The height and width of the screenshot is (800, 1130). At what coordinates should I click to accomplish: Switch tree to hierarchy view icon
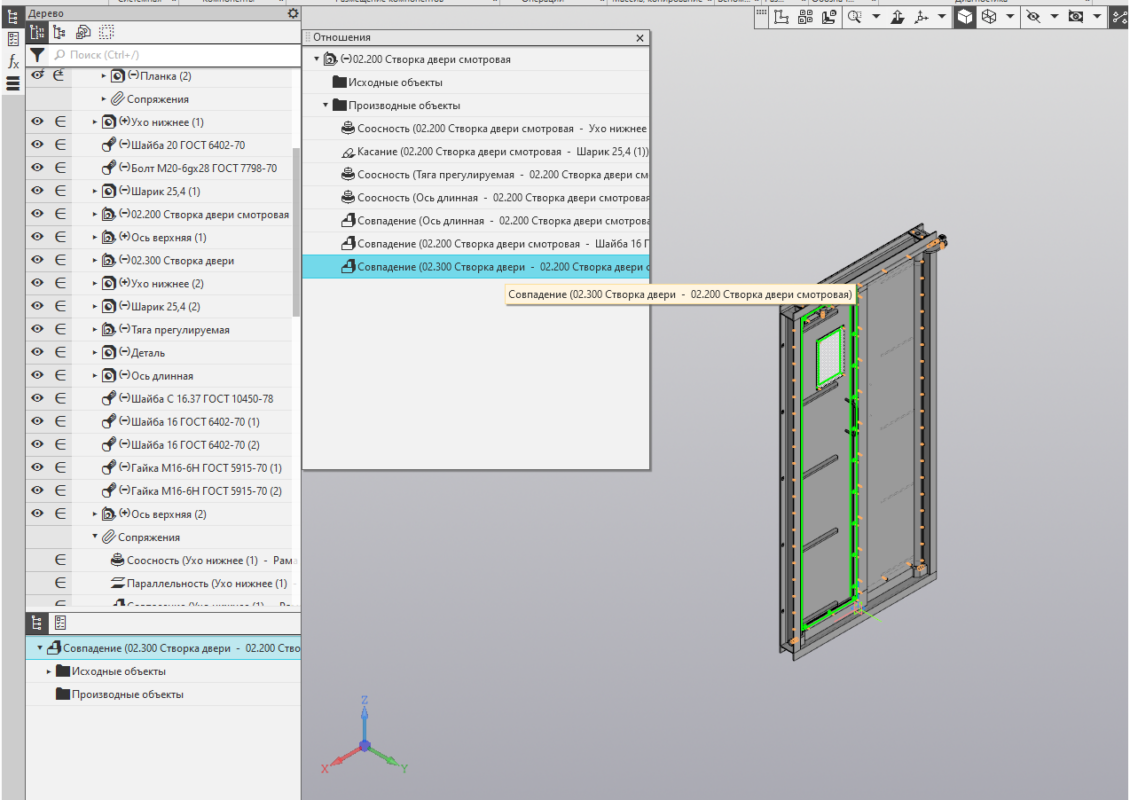coord(60,32)
